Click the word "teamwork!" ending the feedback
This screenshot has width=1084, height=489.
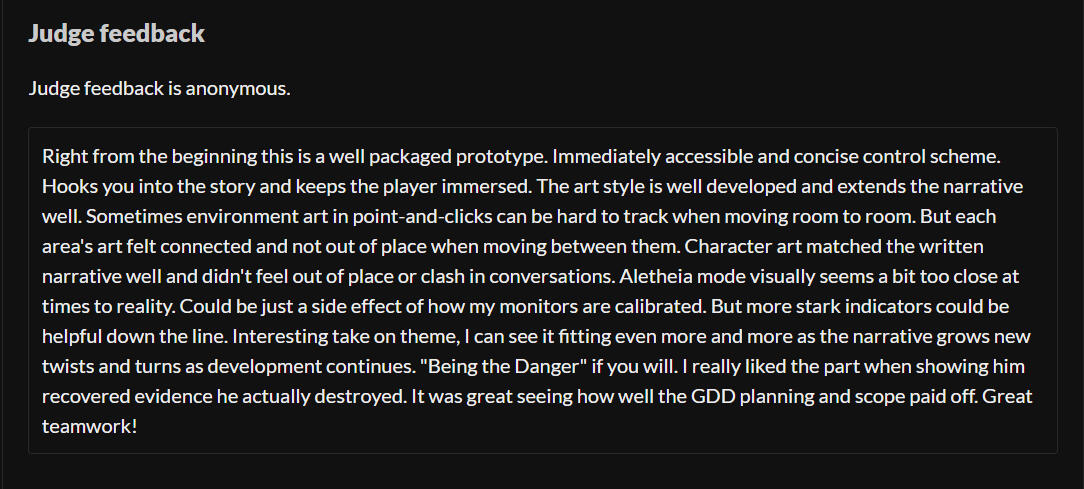point(89,425)
